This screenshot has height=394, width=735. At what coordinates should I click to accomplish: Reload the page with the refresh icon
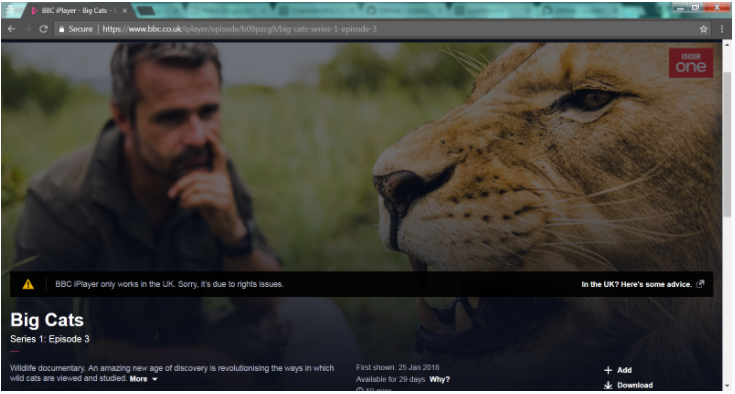(44, 29)
